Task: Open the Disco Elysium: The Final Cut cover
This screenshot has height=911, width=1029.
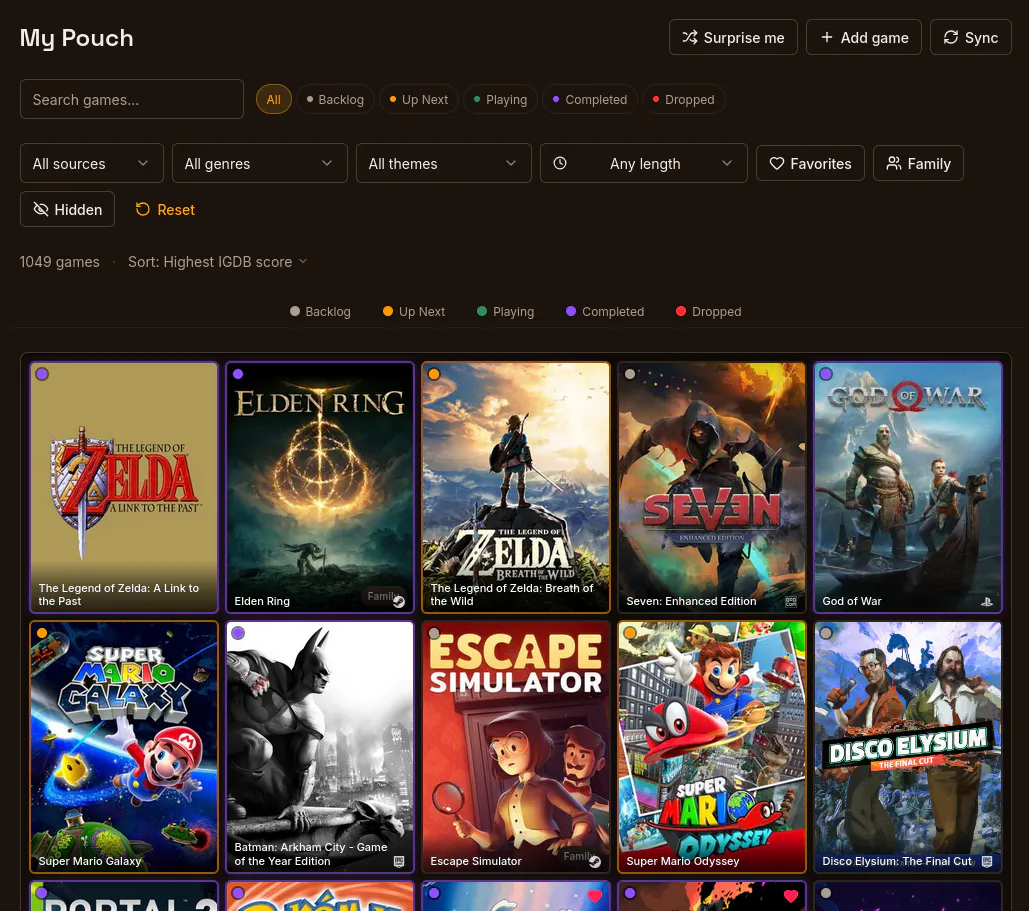Action: (908, 747)
